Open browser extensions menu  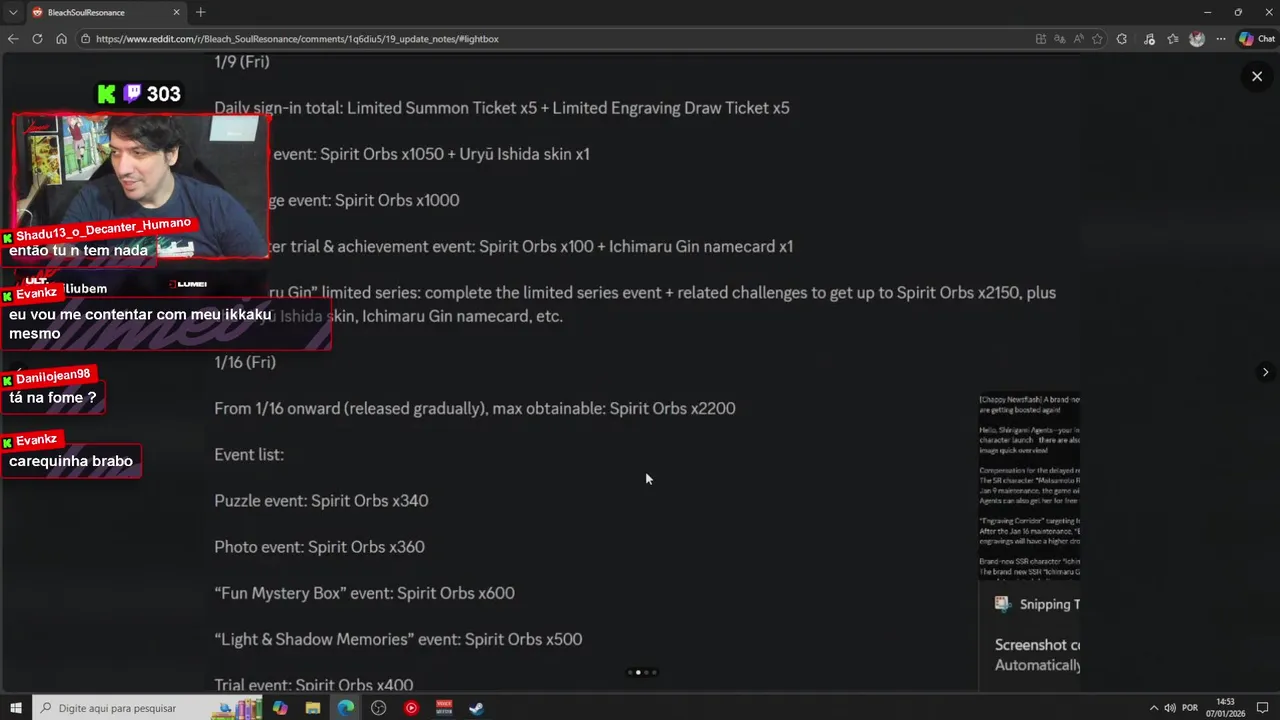(1122, 39)
